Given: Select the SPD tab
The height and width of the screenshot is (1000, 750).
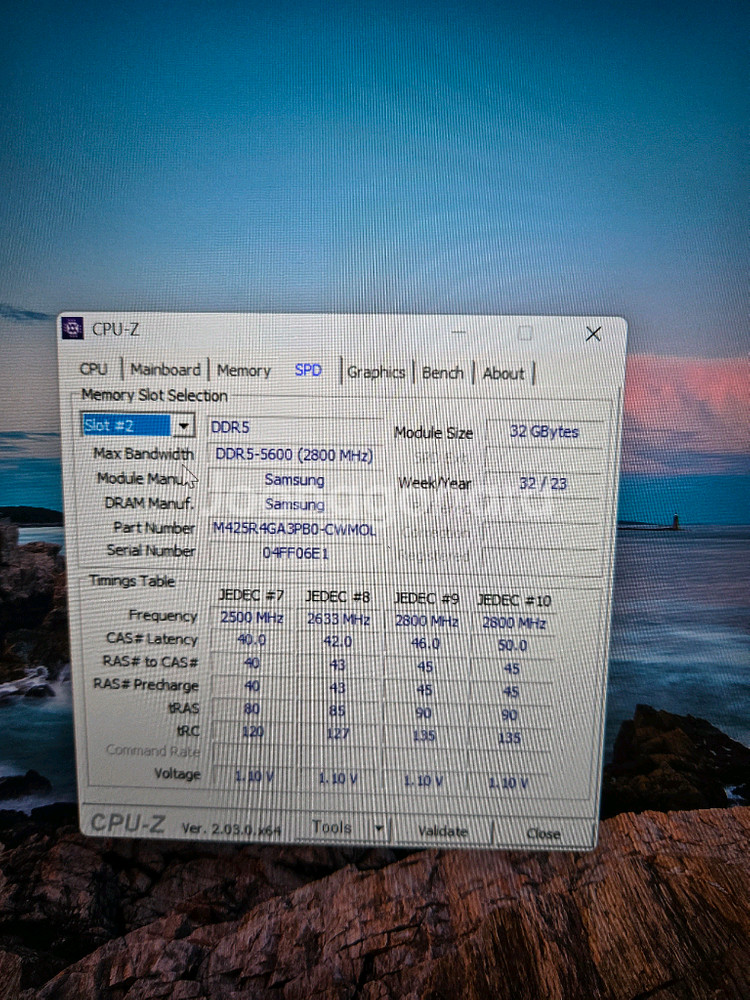Looking at the screenshot, I should click(x=308, y=371).
